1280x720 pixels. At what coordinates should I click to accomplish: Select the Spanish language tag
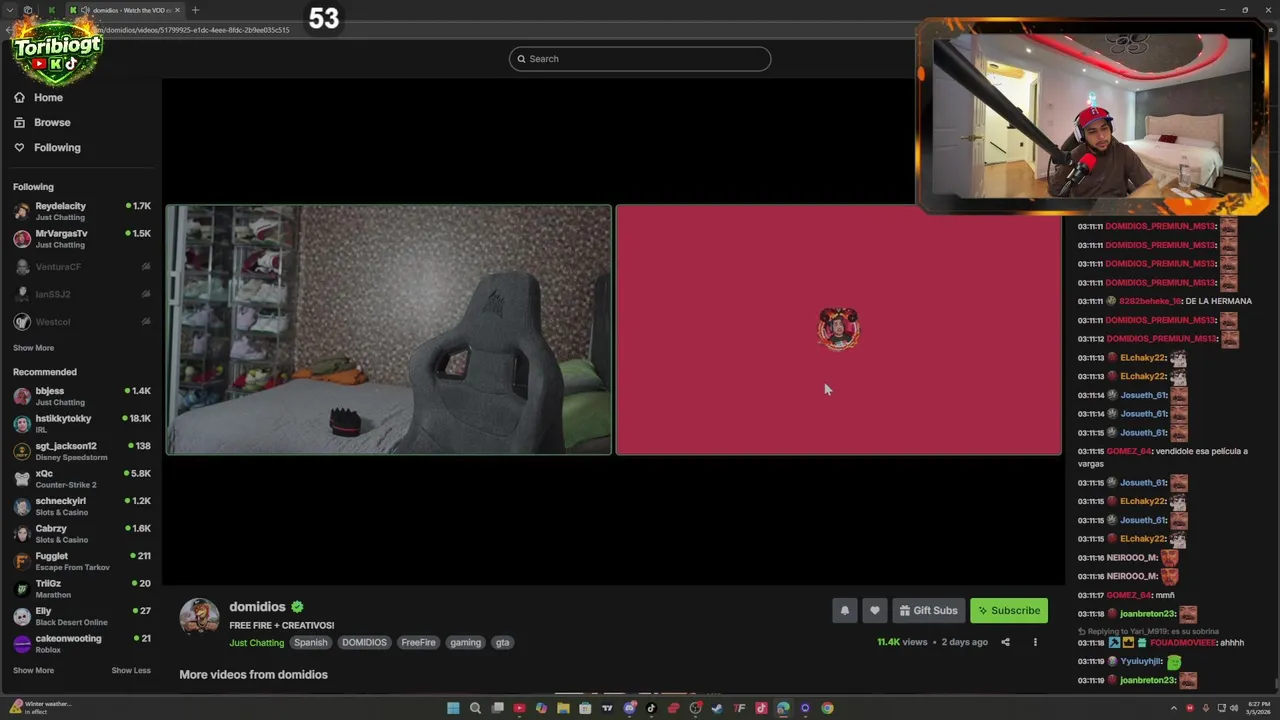(x=310, y=643)
